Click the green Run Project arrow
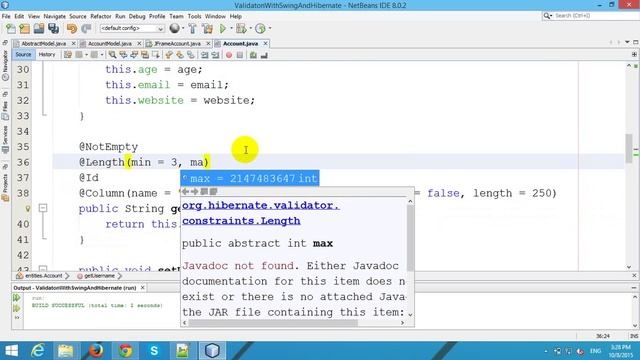Viewport: 640px width, 360px height. coord(223,29)
